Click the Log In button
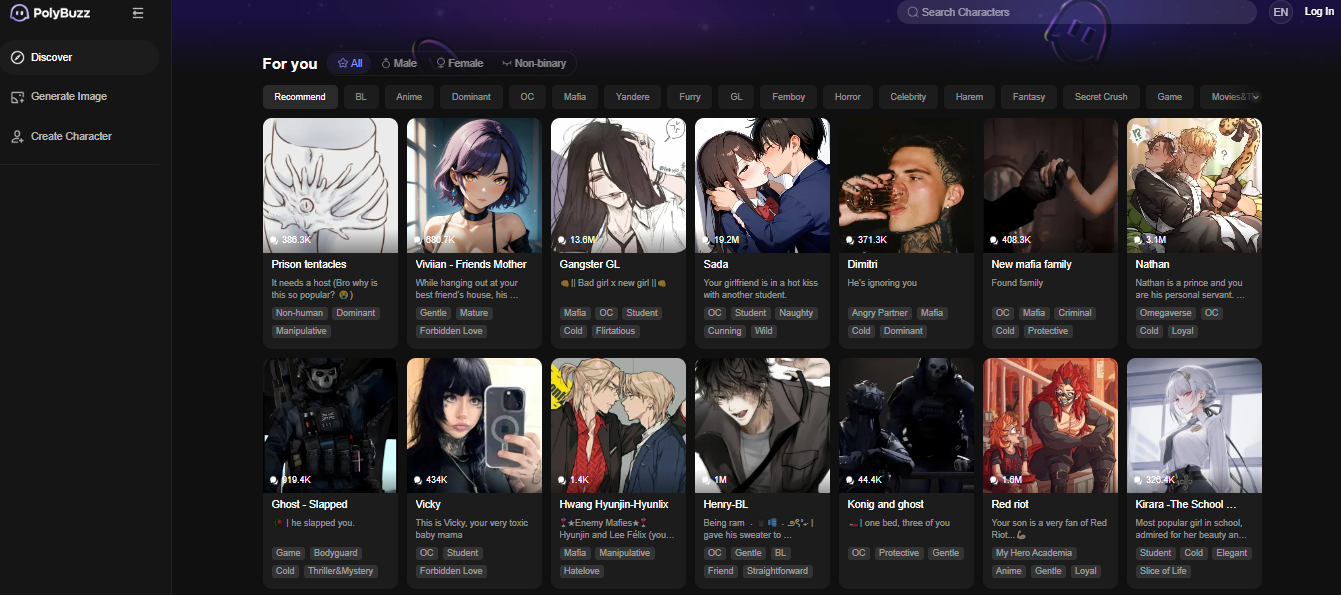This screenshot has height=595, width=1341. click(x=1319, y=12)
